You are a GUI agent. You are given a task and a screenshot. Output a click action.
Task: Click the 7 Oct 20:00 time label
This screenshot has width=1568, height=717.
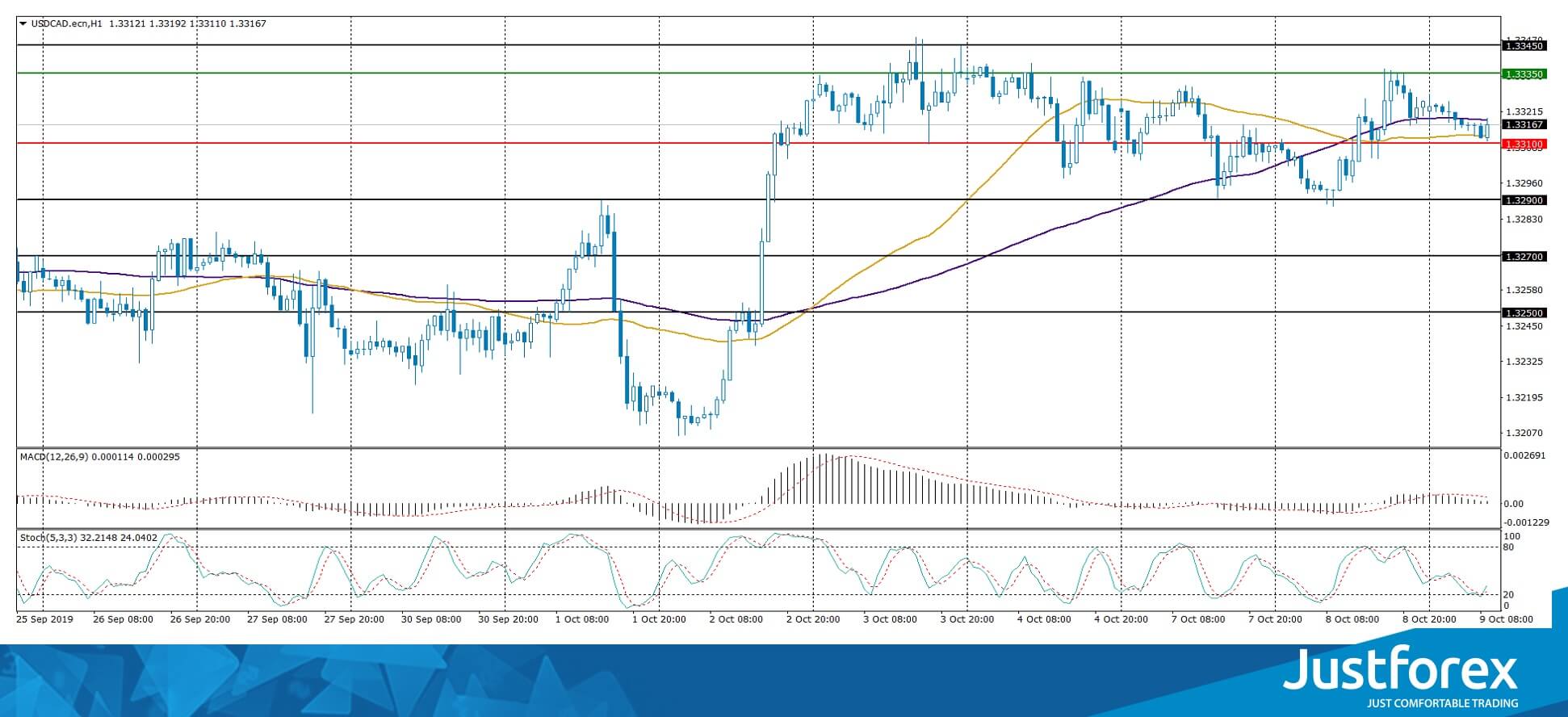pyautogui.click(x=1277, y=619)
